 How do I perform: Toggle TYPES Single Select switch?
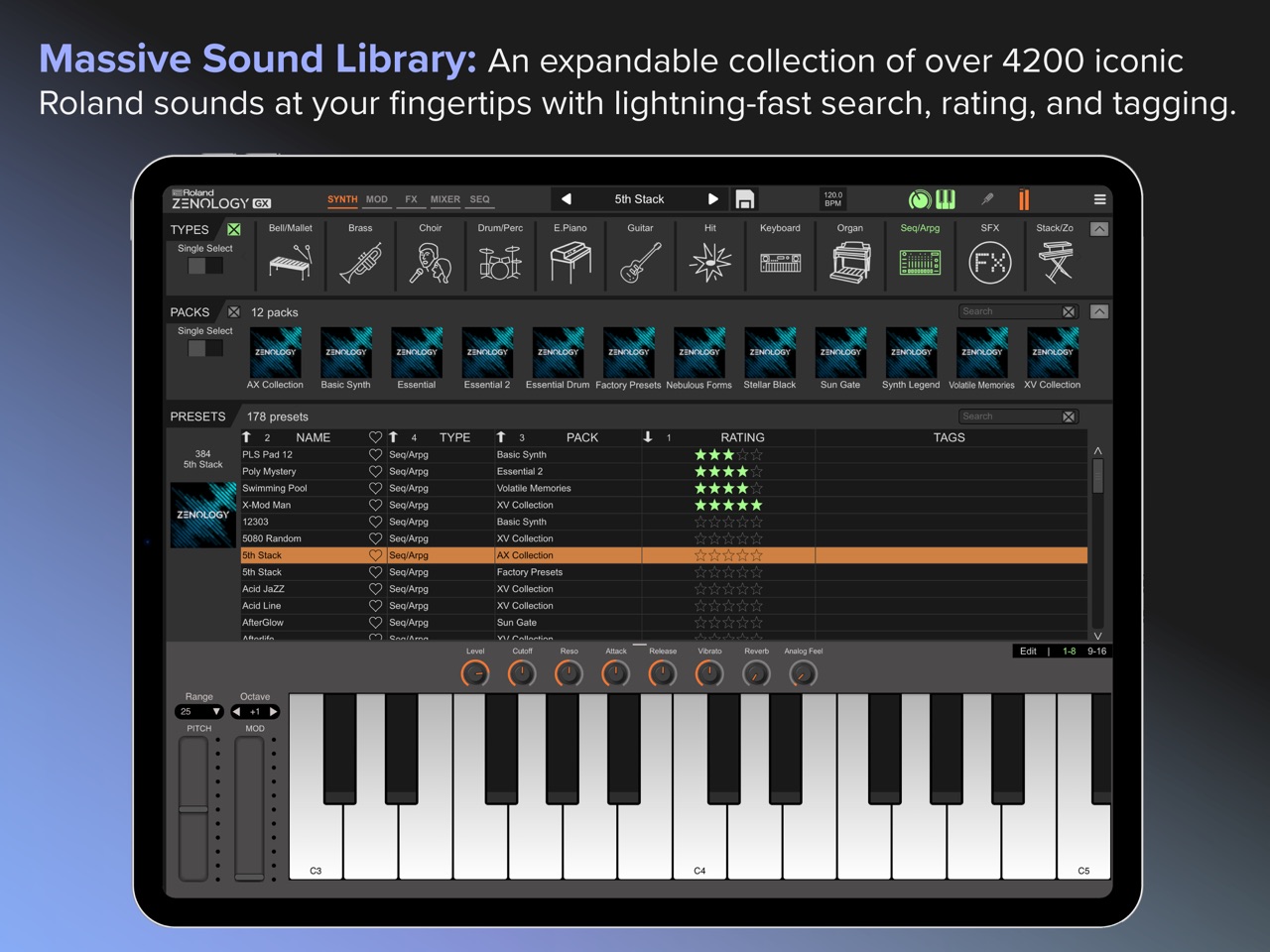pos(205,266)
